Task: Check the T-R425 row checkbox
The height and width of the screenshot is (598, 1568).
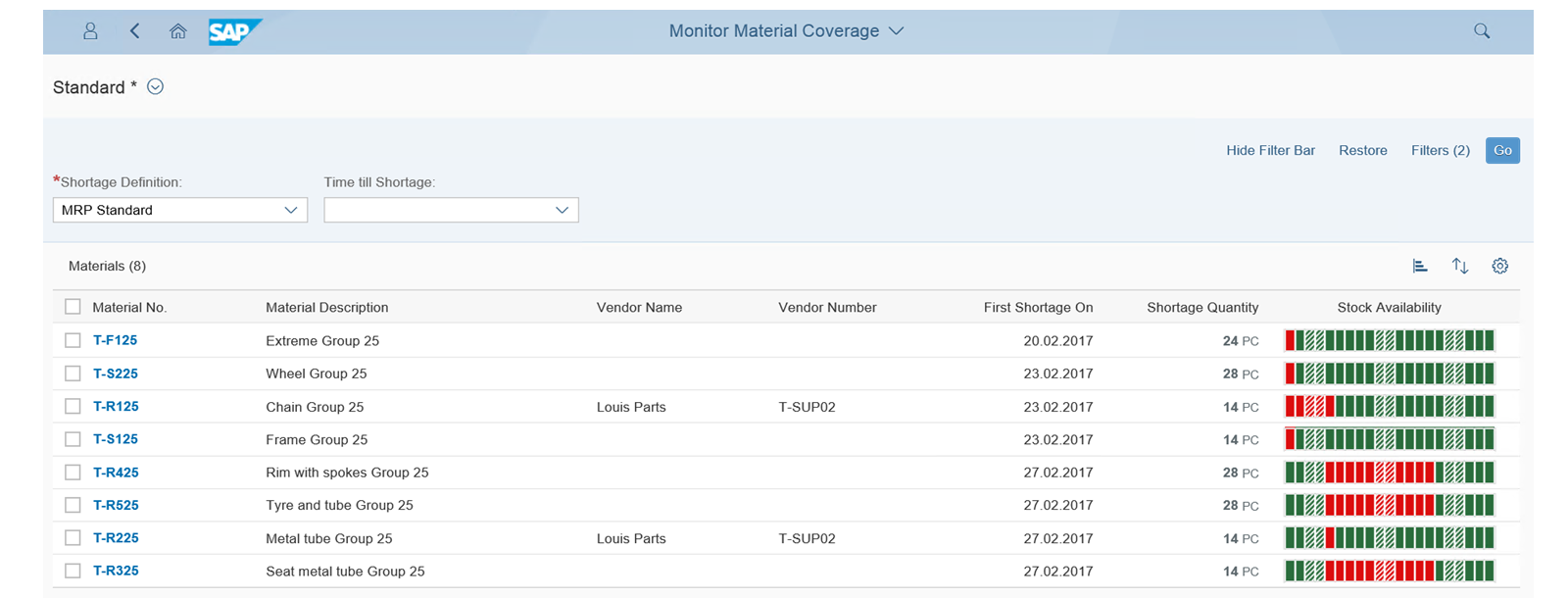Action: [73, 472]
